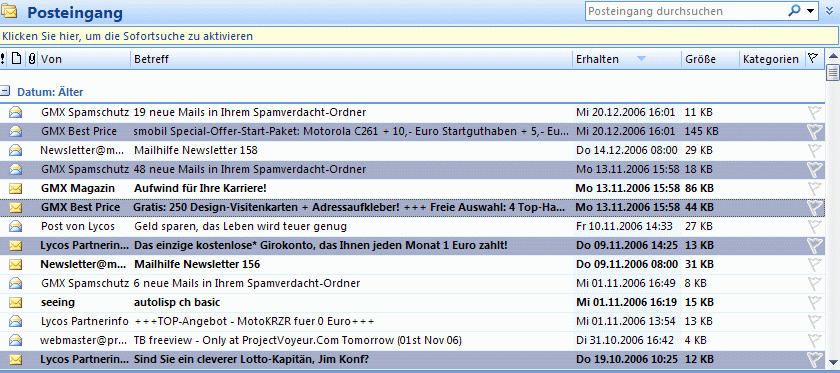
Task: Click envelope icon of Post von Lycos mail
Action: click(x=16, y=226)
